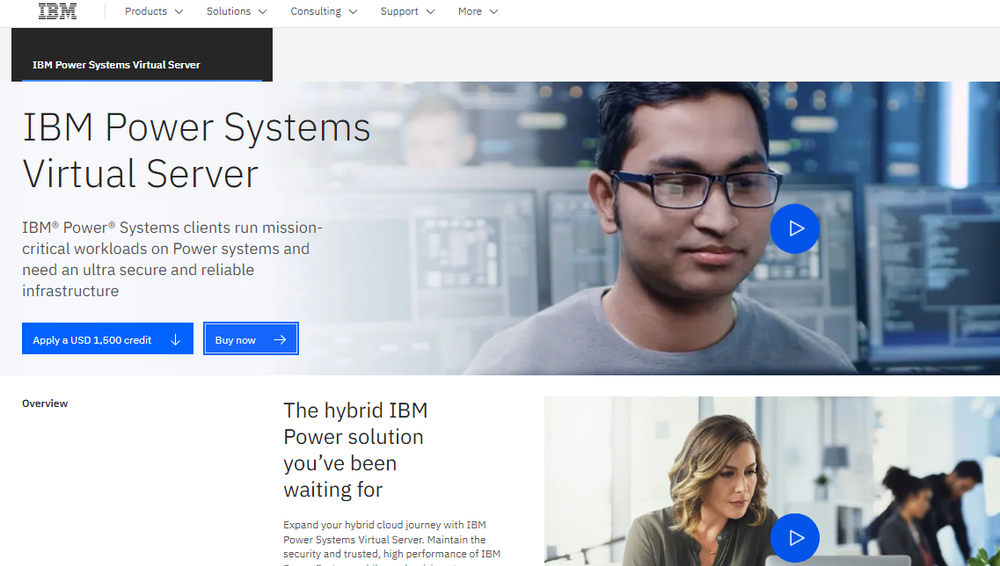This screenshot has width=1000, height=566.
Task: Play the video of woman at laptop
Action: click(x=795, y=538)
